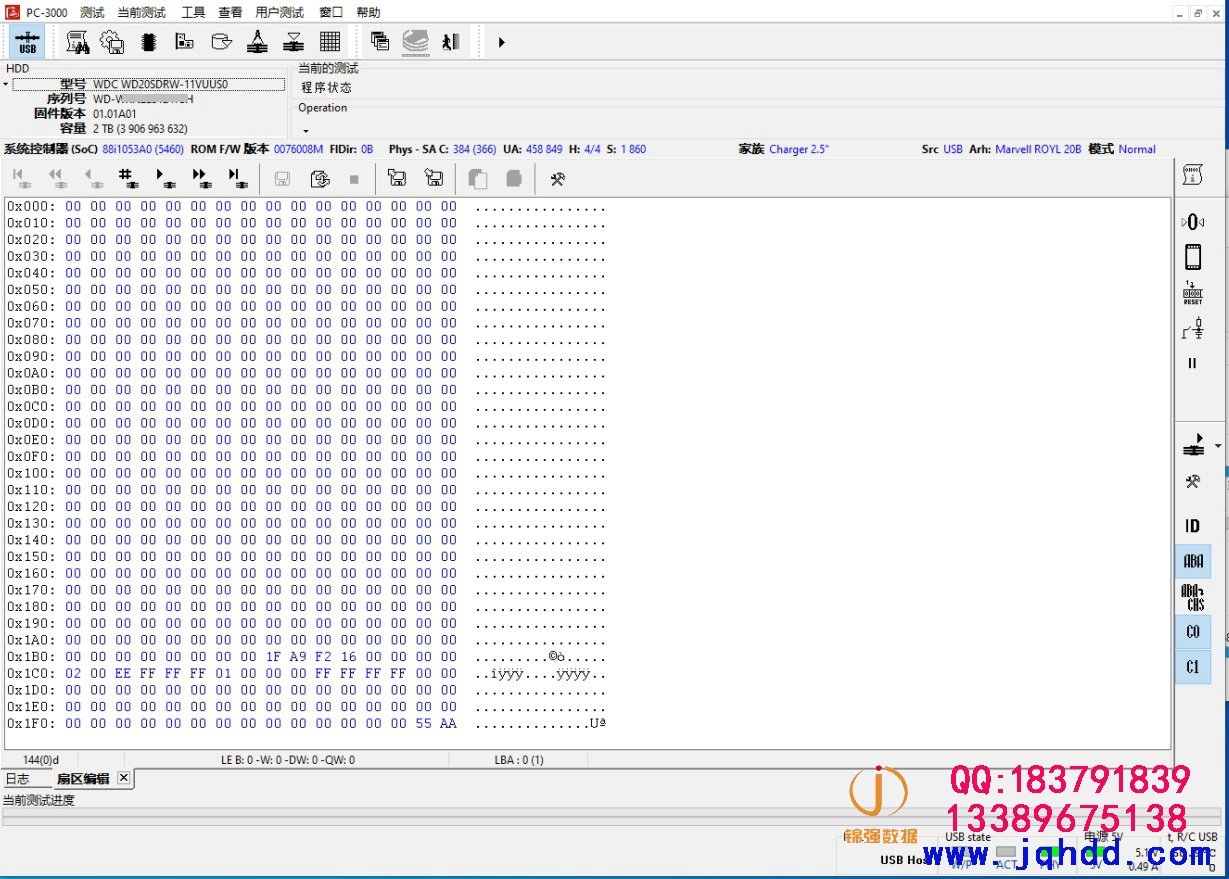
Task: Click the ROM chip icon in toolbar
Action: pyautogui.click(x=148, y=42)
